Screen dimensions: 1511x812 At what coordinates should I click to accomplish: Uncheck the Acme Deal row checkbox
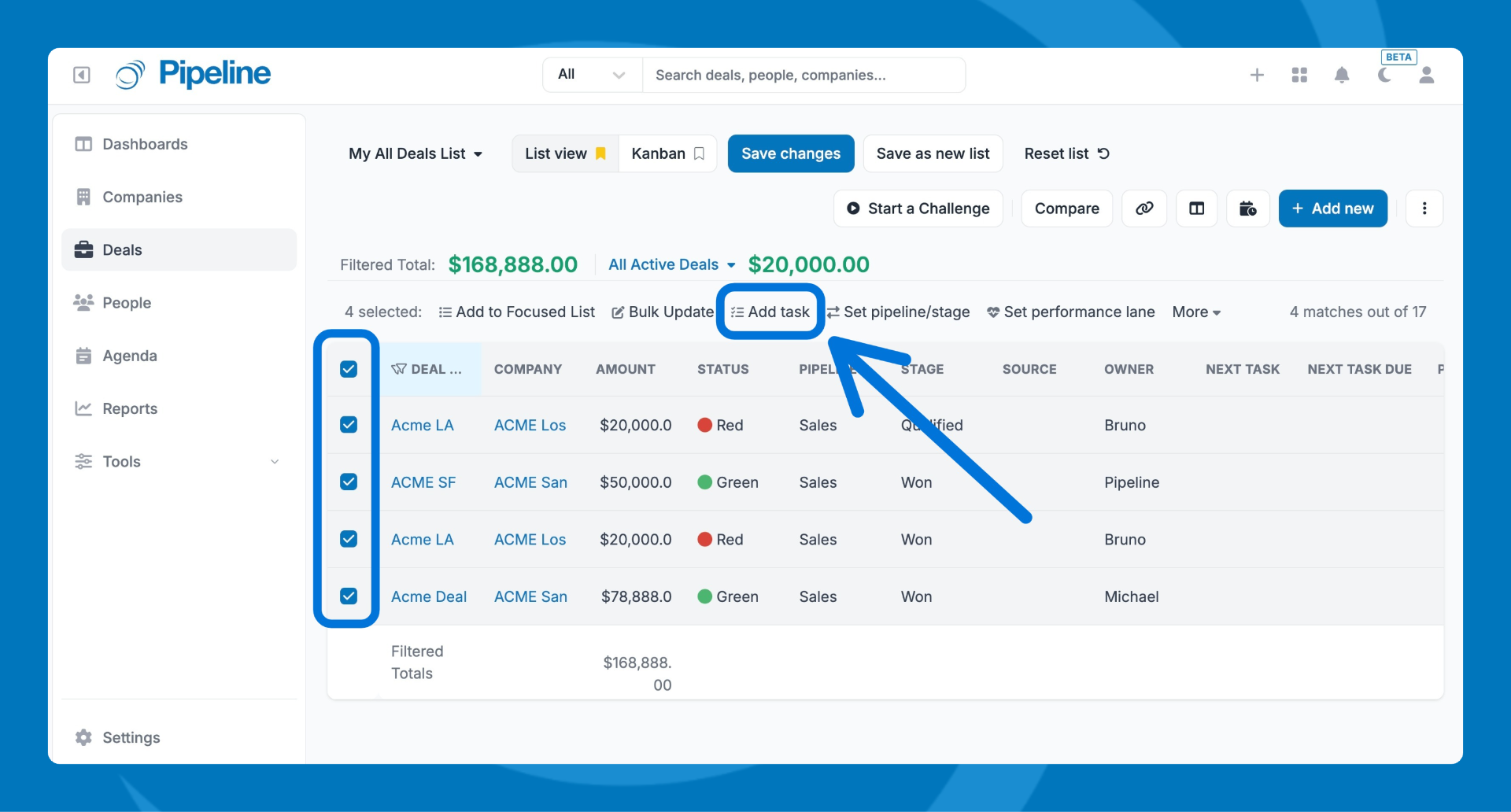pos(349,596)
